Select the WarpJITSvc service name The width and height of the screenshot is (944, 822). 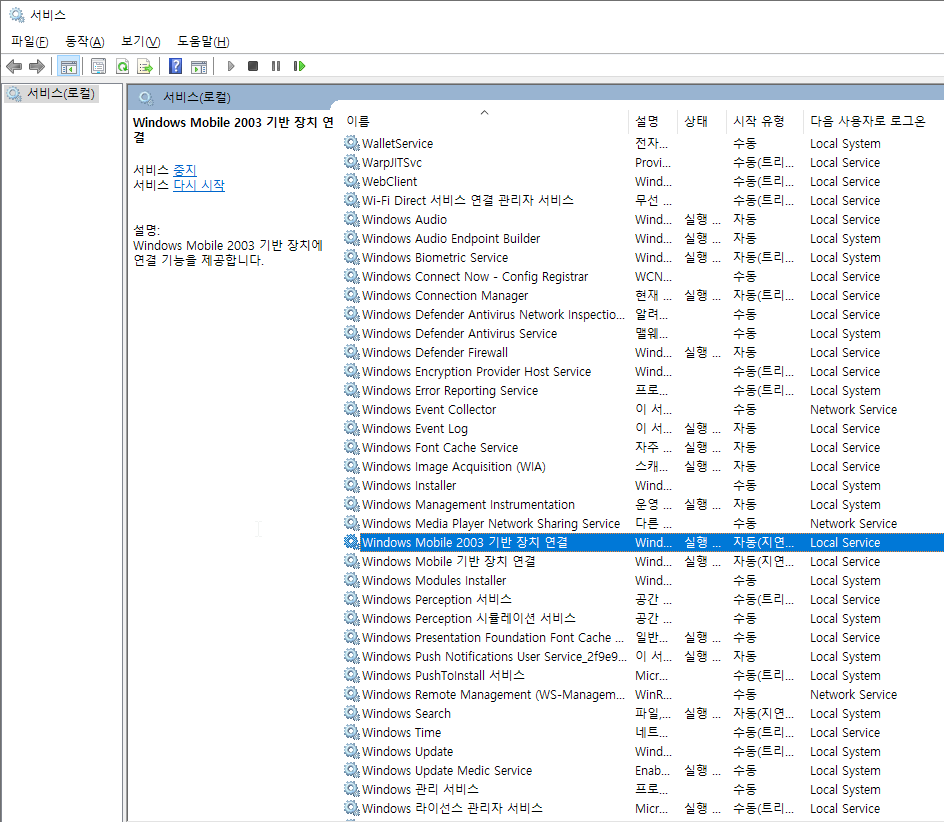pos(392,163)
